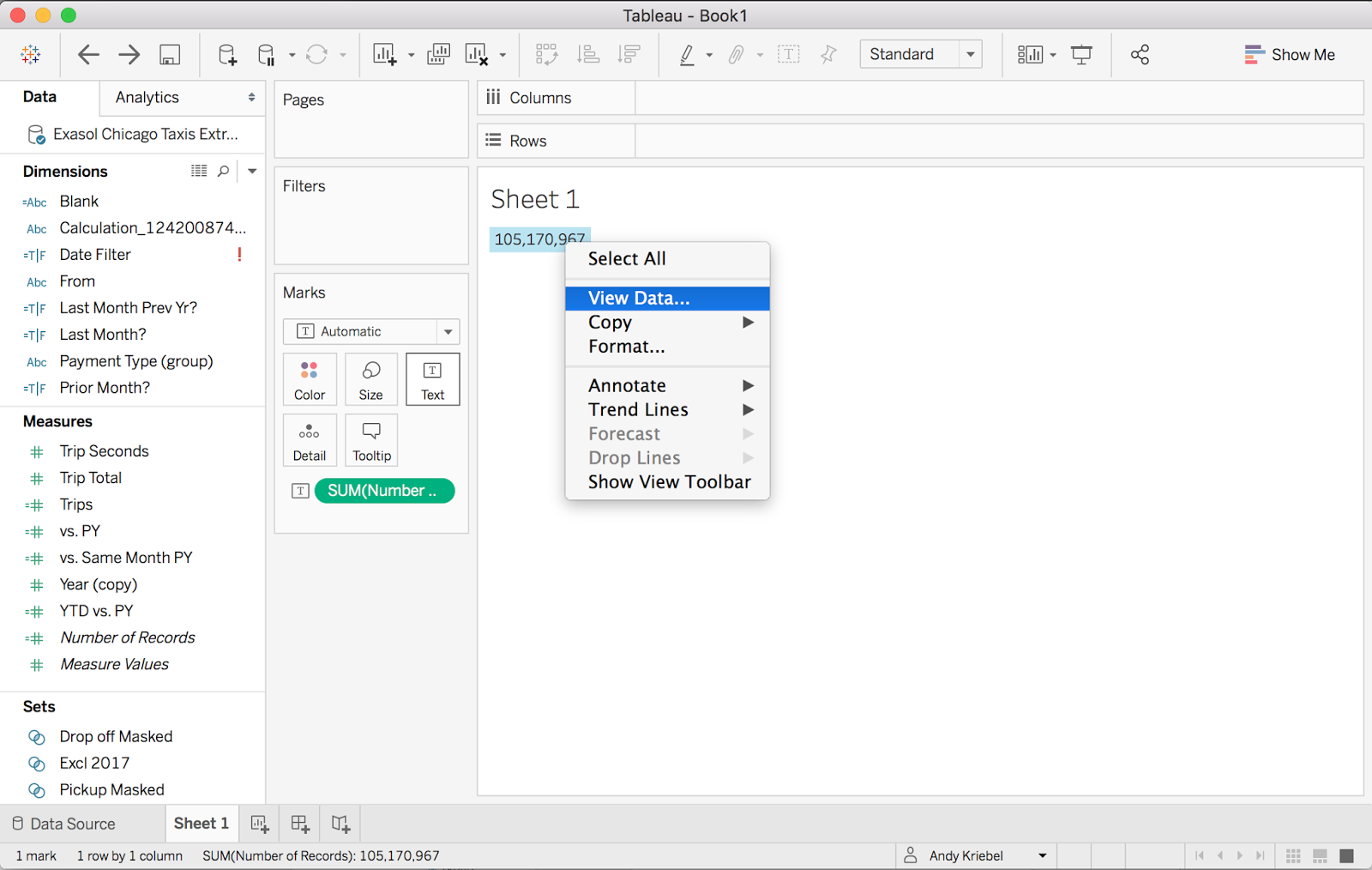Click the Detail marks button

tap(310, 440)
